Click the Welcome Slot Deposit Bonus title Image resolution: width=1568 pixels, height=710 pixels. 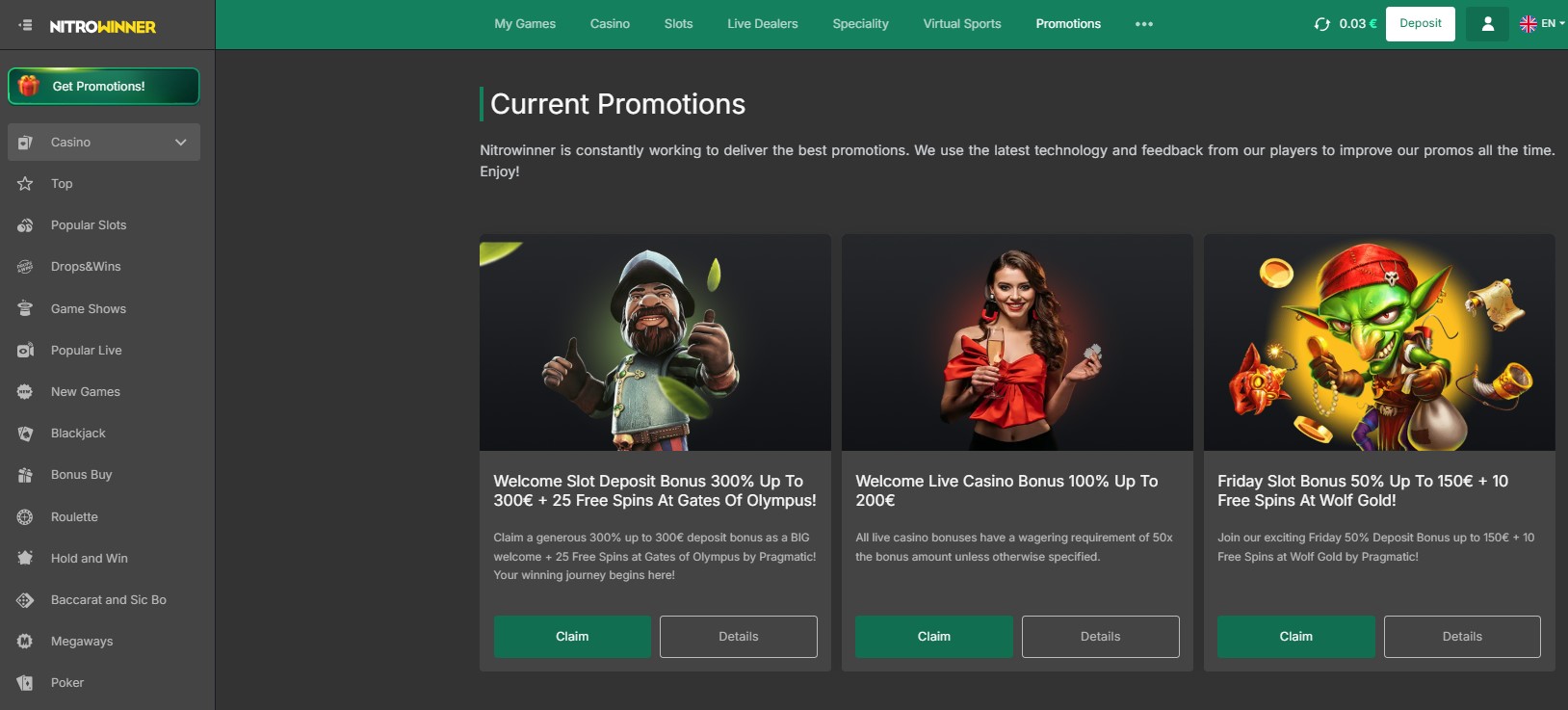click(x=655, y=490)
